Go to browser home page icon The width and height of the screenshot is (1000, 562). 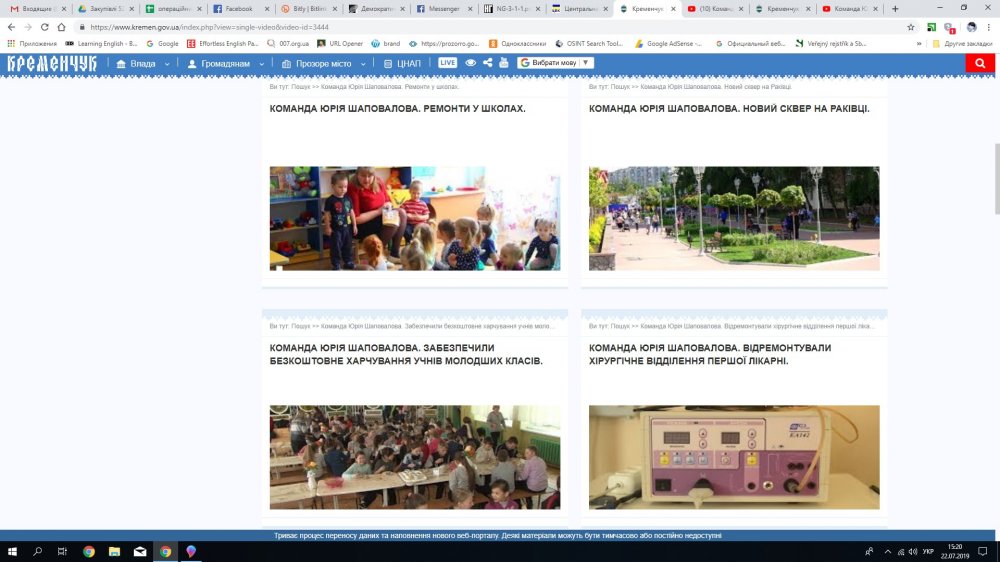[x=62, y=27]
